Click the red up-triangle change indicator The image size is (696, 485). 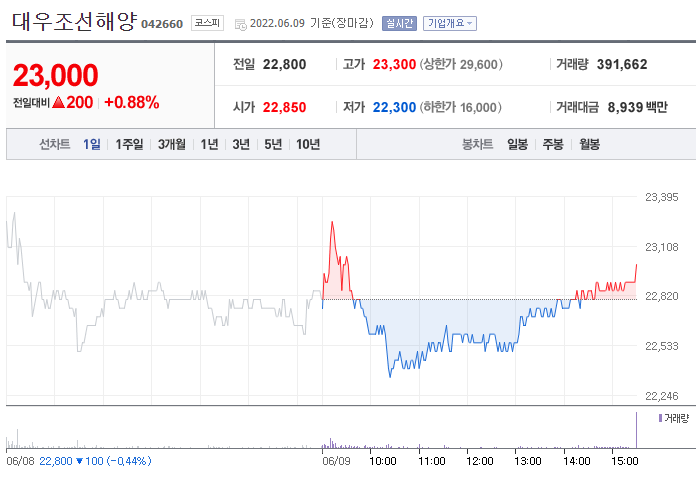[59, 103]
